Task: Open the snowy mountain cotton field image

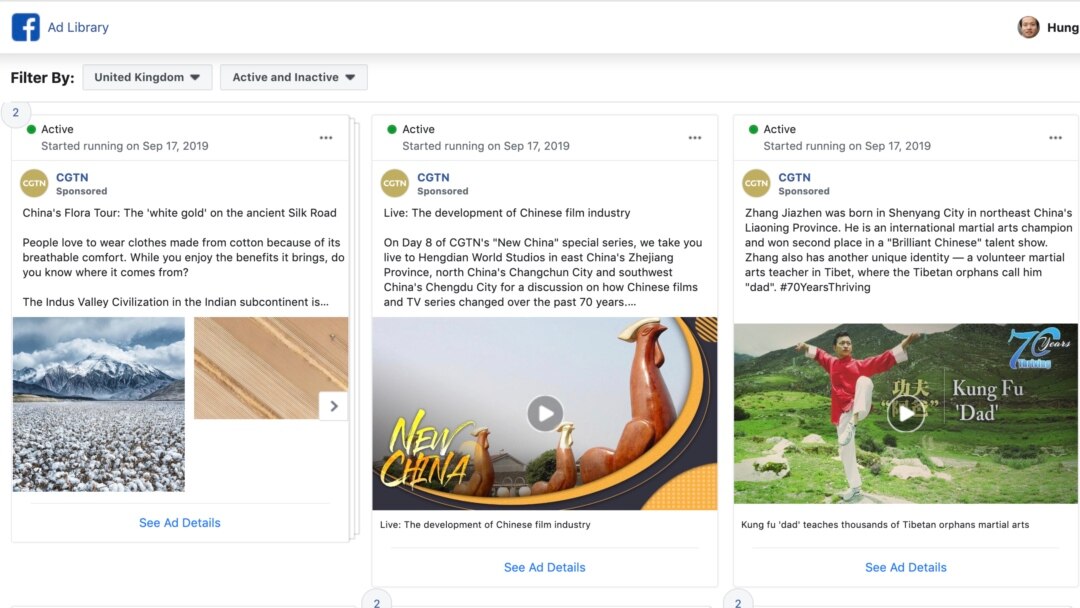Action: pyautogui.click(x=98, y=404)
